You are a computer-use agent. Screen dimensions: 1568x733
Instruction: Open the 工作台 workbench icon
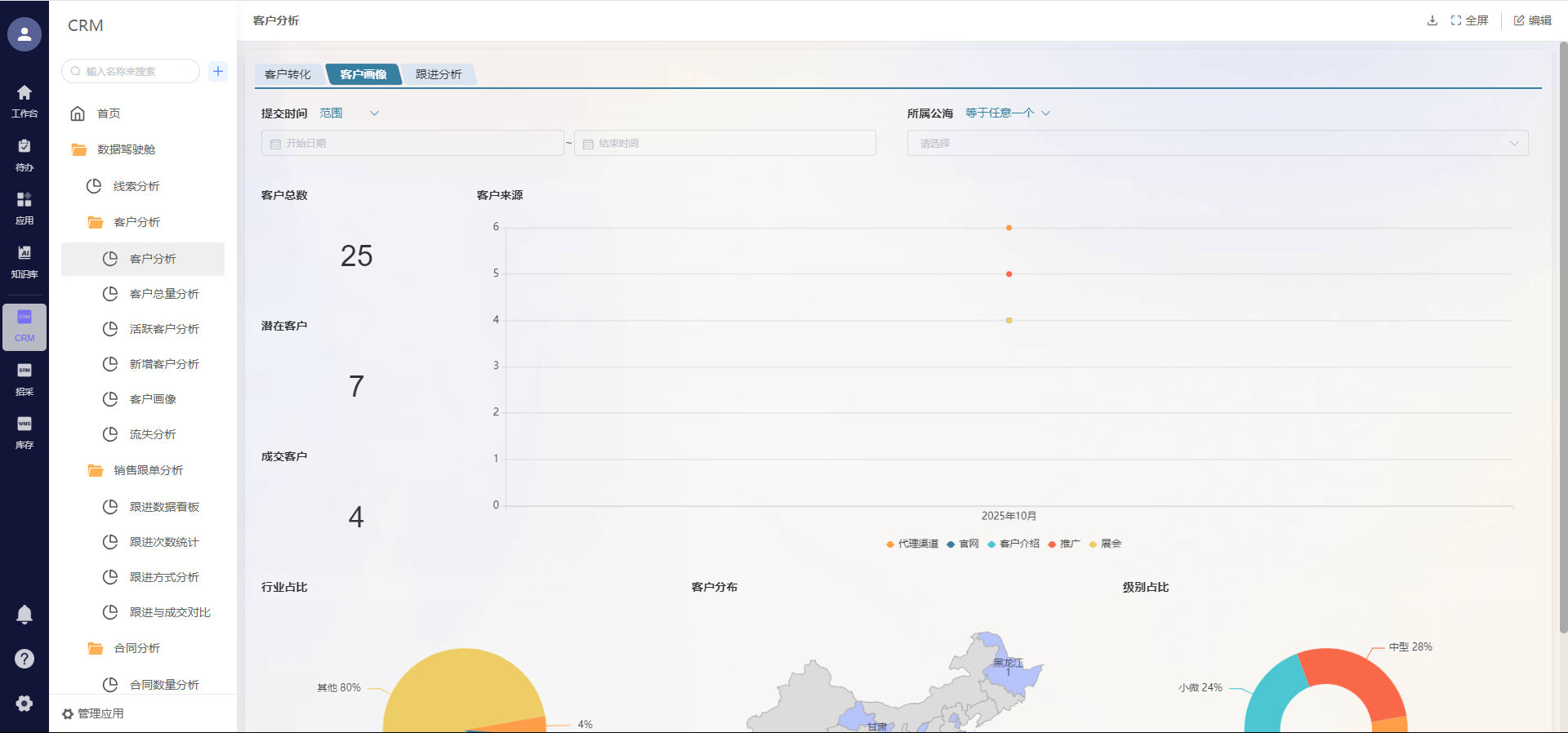point(24,100)
